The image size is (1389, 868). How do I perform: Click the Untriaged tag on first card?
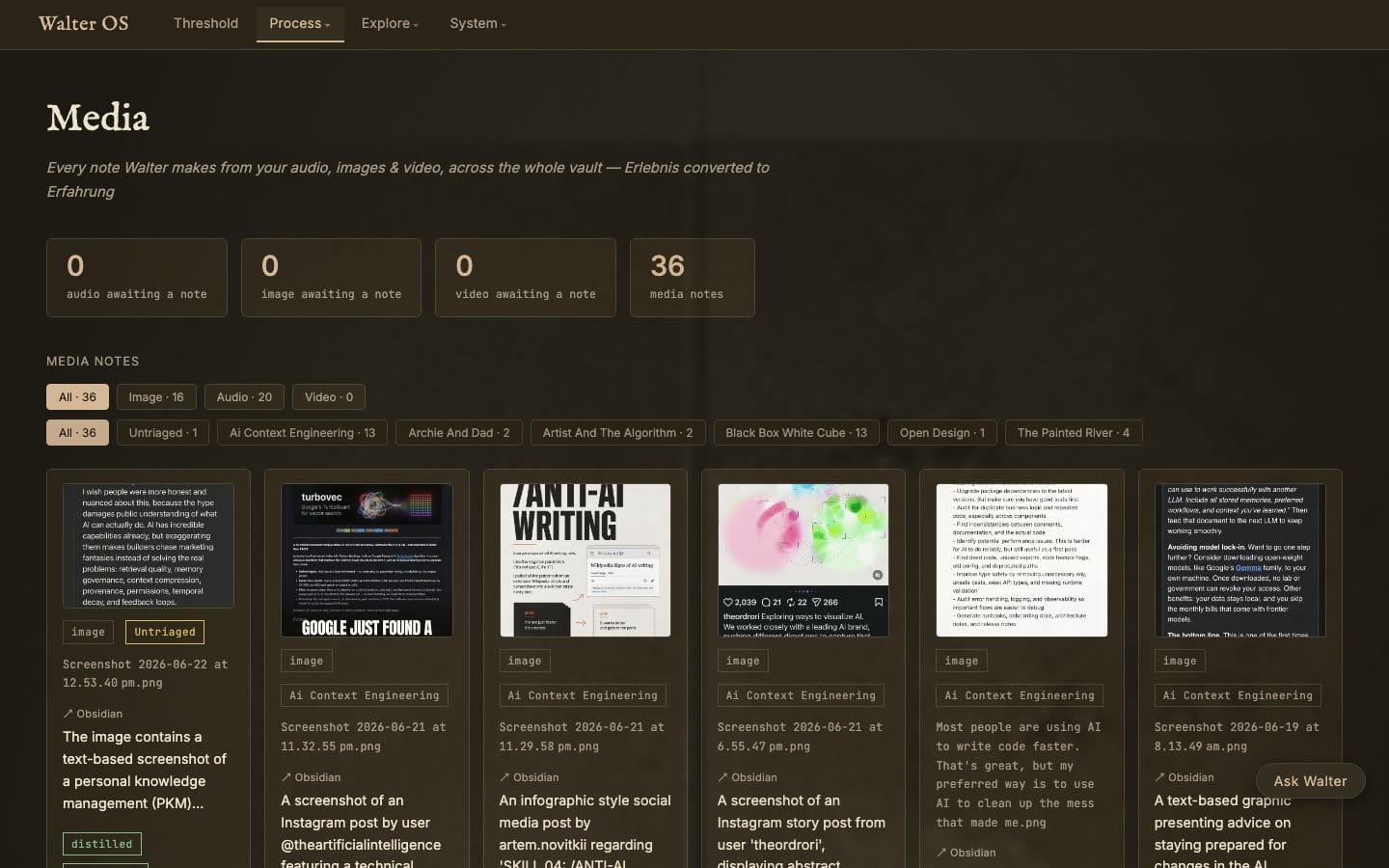165,633
